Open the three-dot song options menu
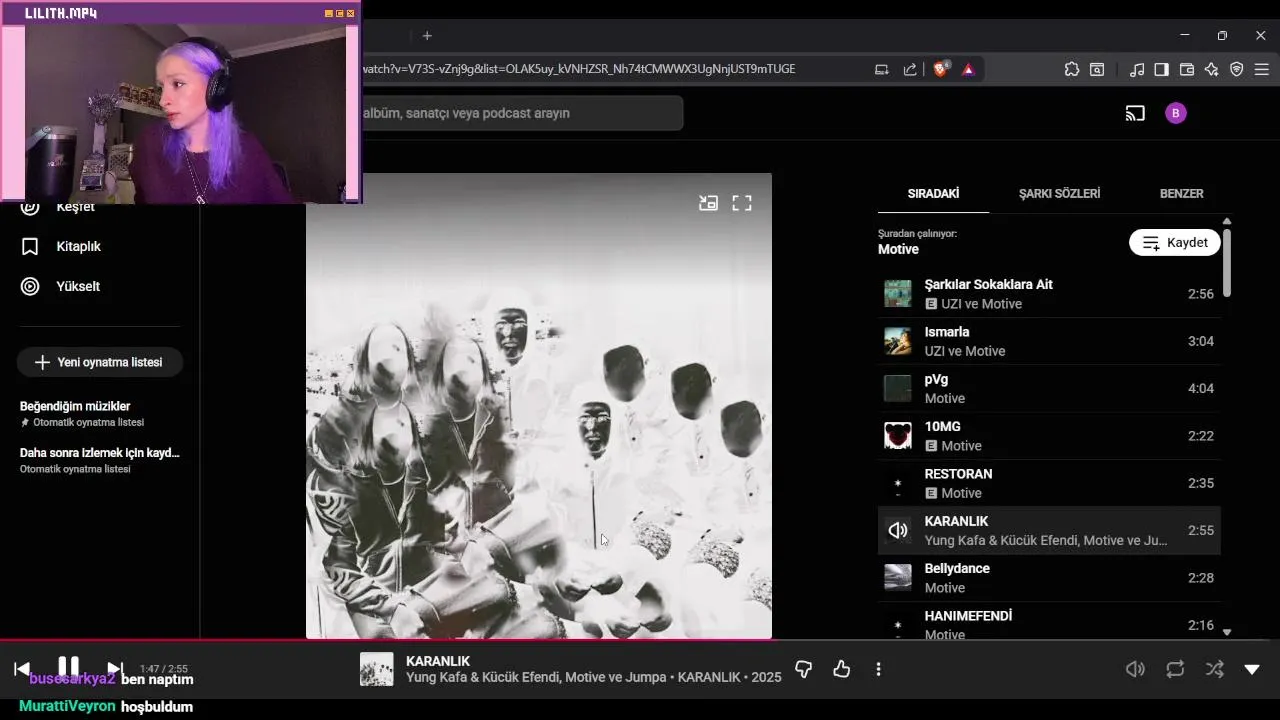Image resolution: width=1280 pixels, height=720 pixels. (878, 669)
